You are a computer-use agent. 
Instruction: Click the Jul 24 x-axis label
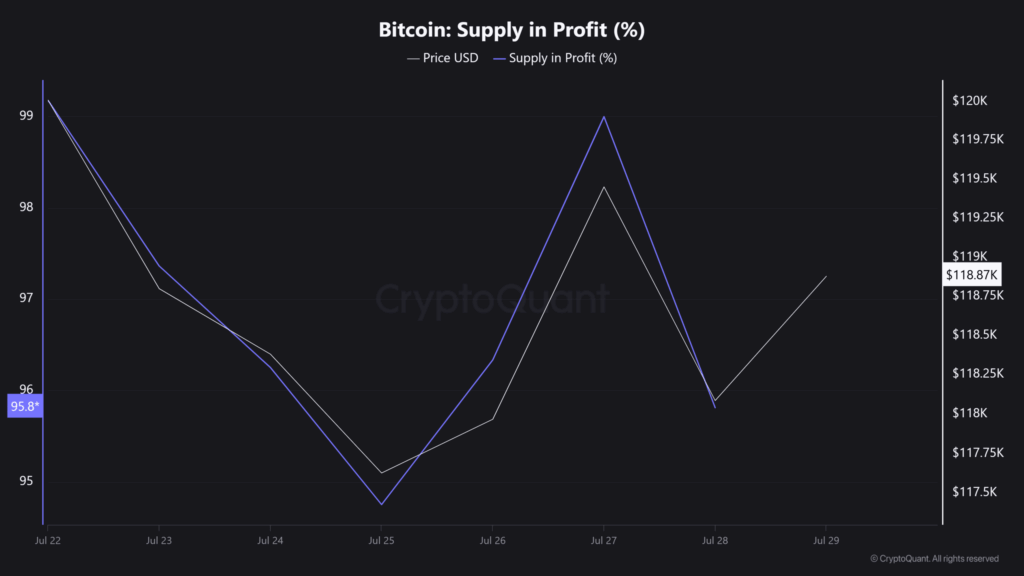point(270,540)
